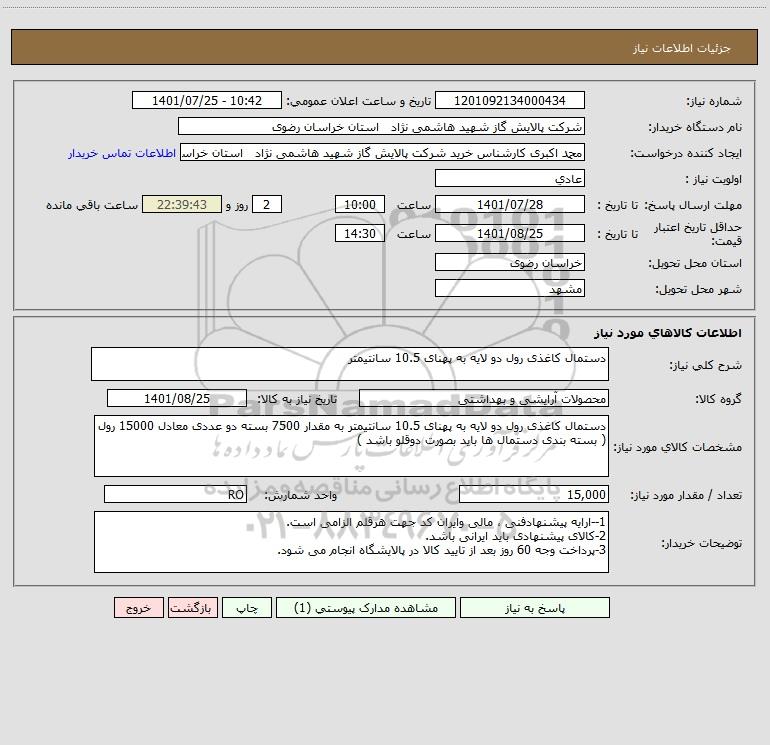This screenshot has height=745, width=770.
Task: Click the توضیحات خریدار text area
Action: click(351, 542)
